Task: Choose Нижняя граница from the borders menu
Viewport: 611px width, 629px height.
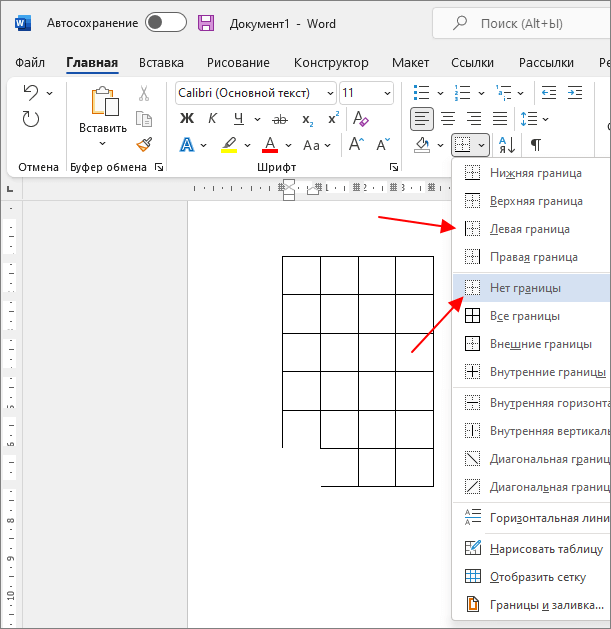Action: point(531,173)
